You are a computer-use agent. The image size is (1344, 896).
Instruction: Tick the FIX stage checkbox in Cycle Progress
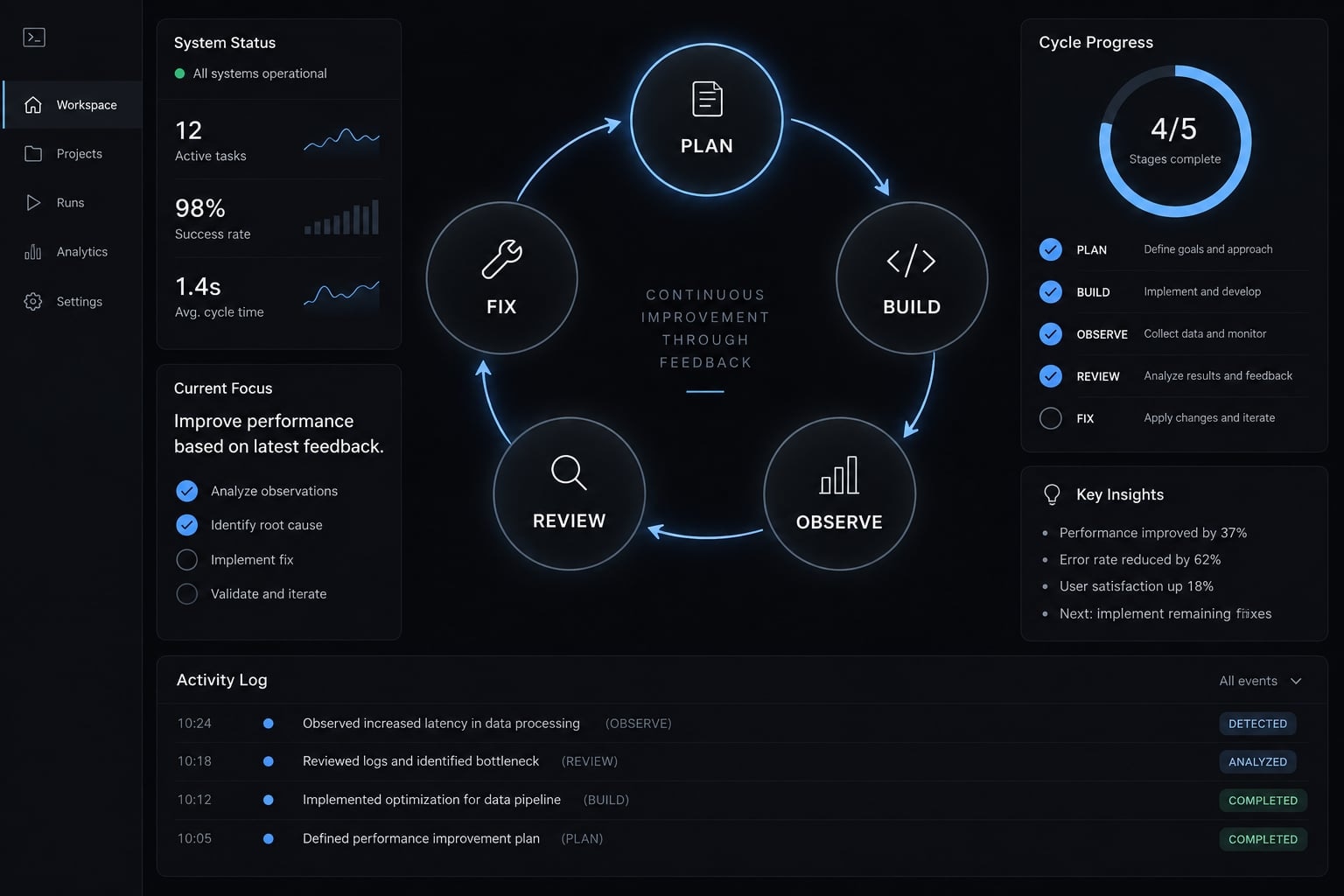(x=1051, y=418)
